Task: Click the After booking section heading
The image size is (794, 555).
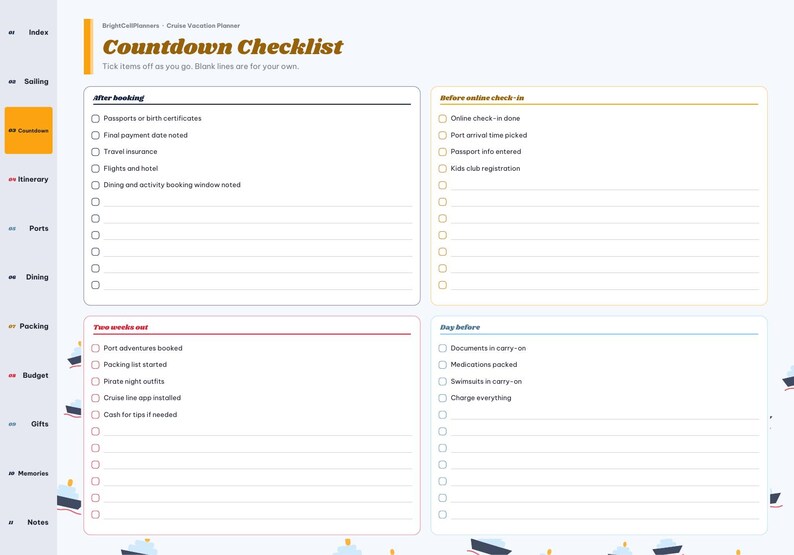Action: point(118,98)
